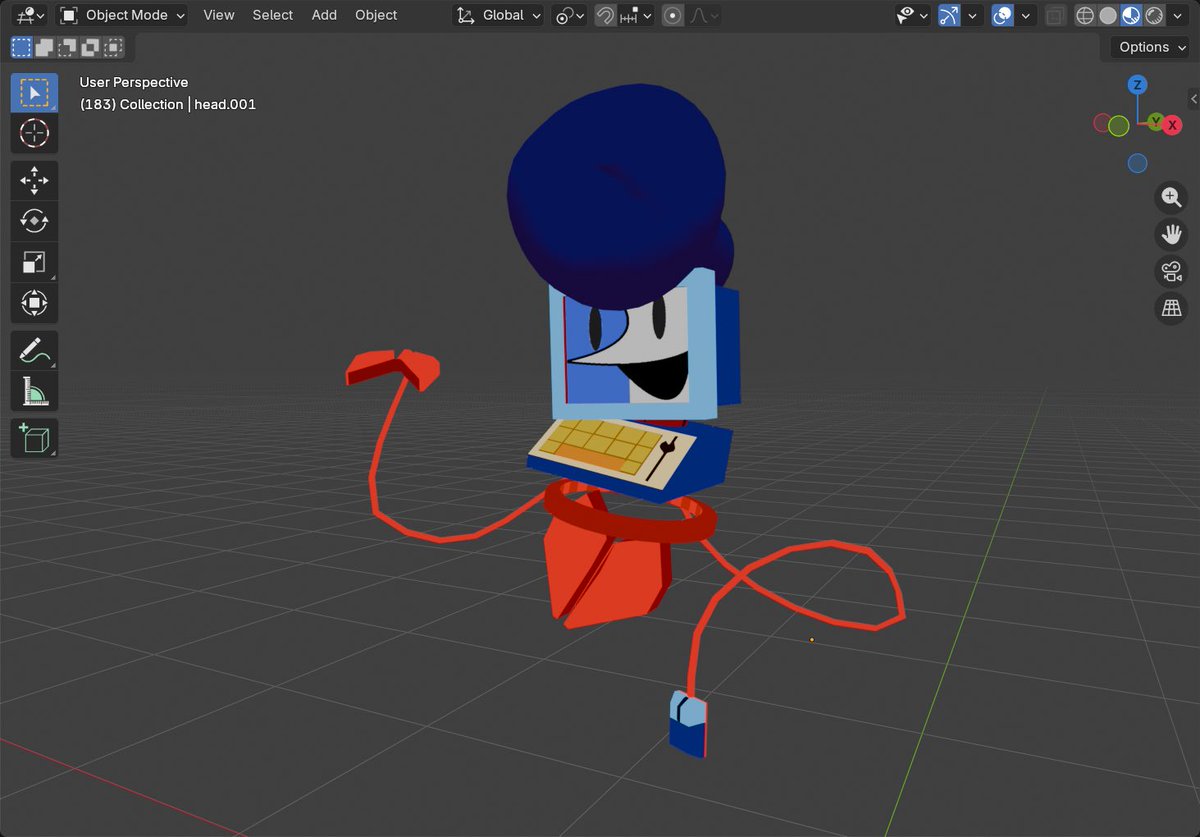The height and width of the screenshot is (837, 1200).
Task: Click the pan view hand icon
Action: click(x=1170, y=234)
